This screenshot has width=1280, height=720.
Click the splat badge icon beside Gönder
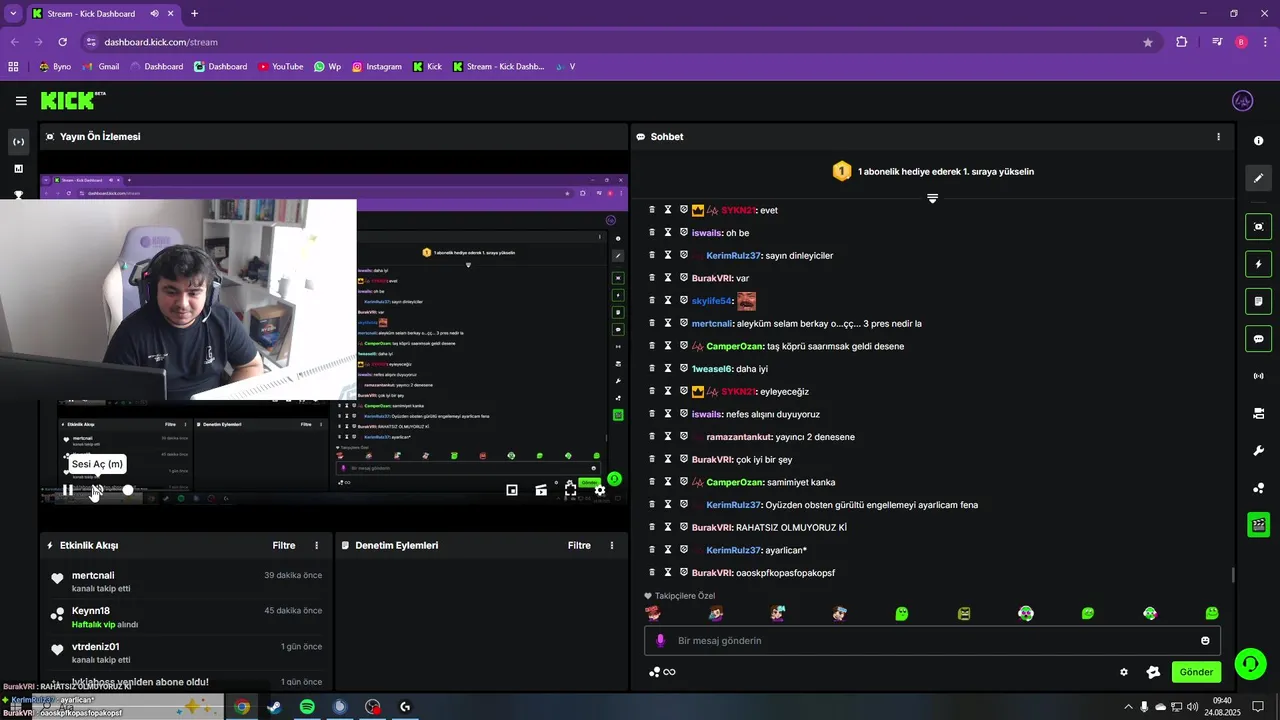point(1153,672)
